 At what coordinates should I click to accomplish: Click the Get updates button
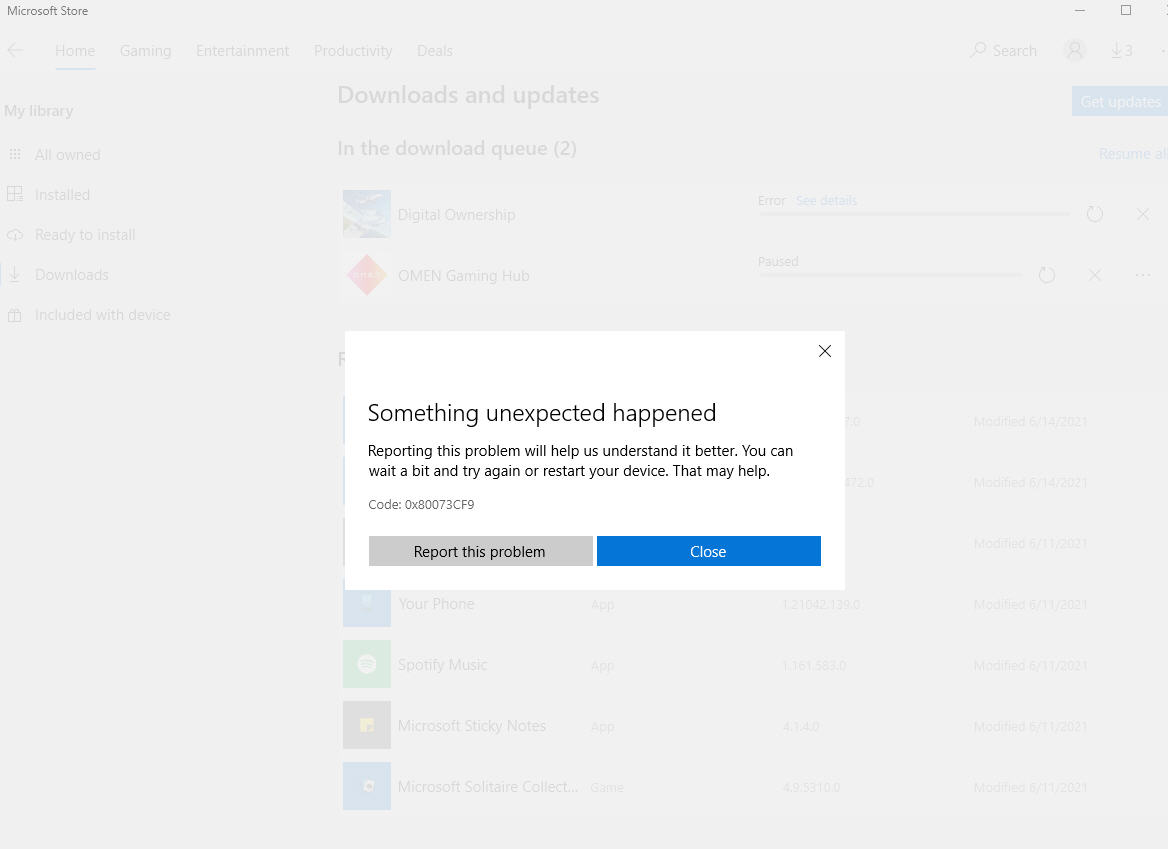1120,101
